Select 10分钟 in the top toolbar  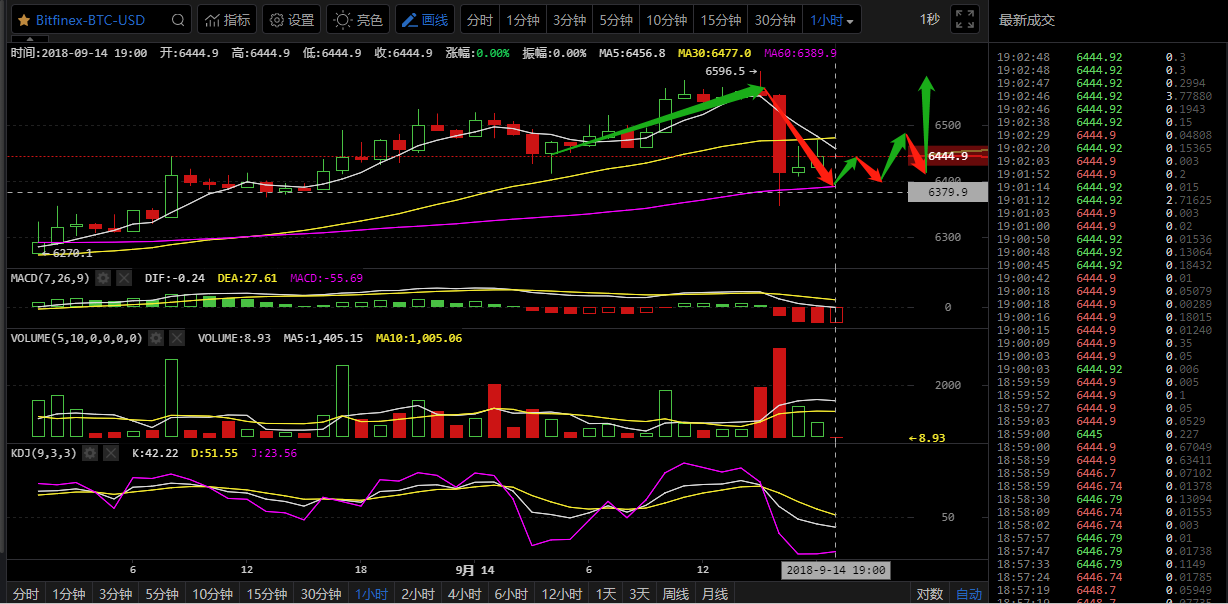[666, 20]
